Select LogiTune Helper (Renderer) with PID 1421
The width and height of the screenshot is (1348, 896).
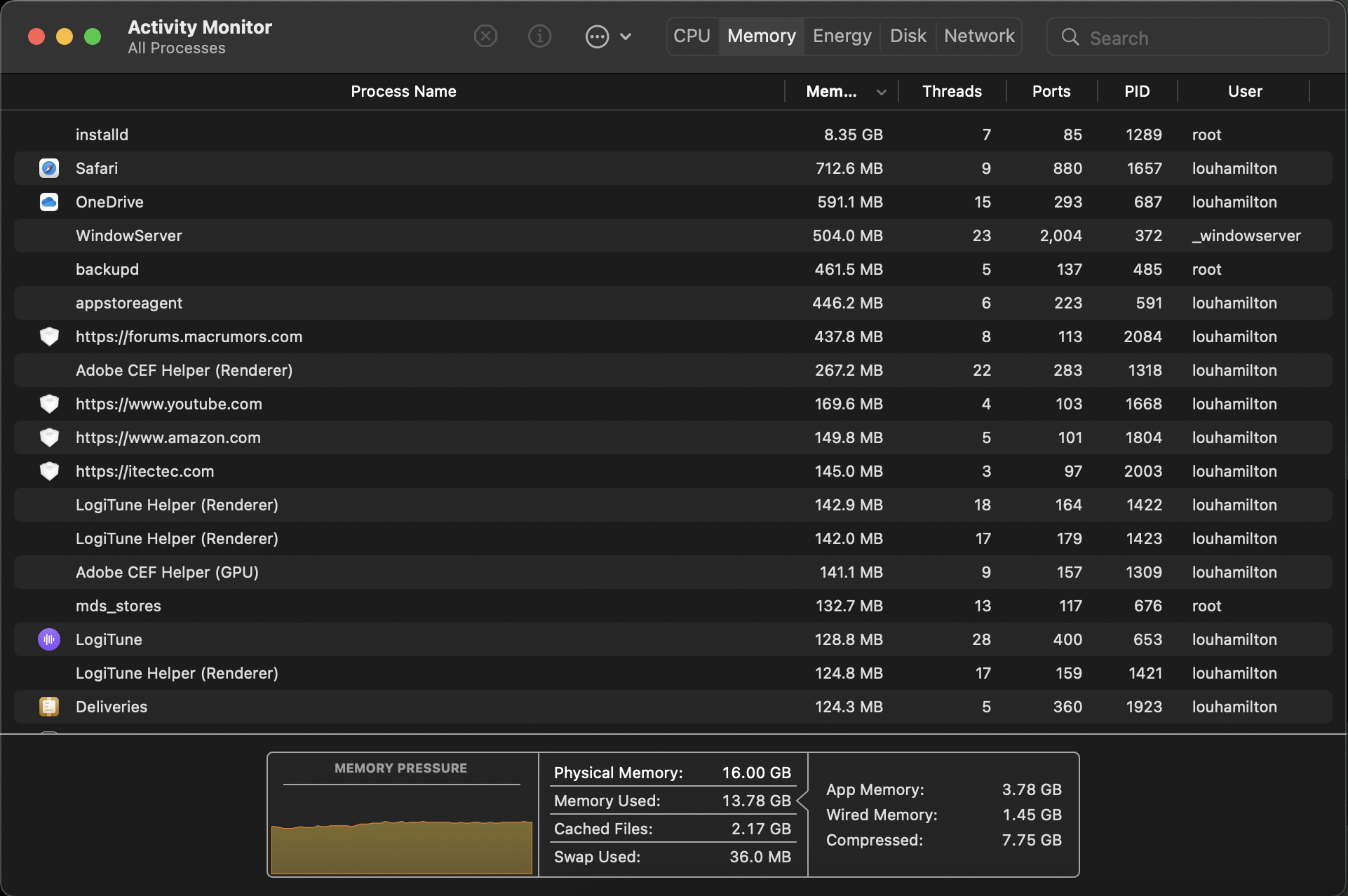[x=673, y=673]
